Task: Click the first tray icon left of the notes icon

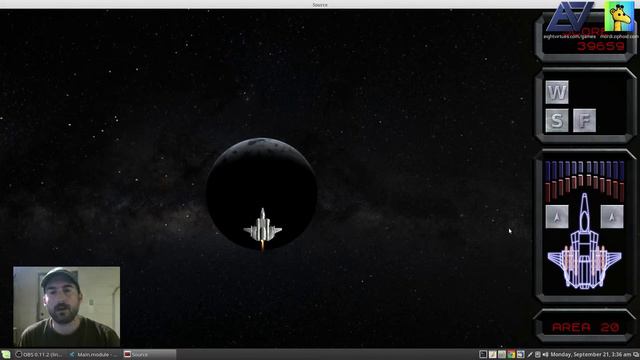Action: 483,354
